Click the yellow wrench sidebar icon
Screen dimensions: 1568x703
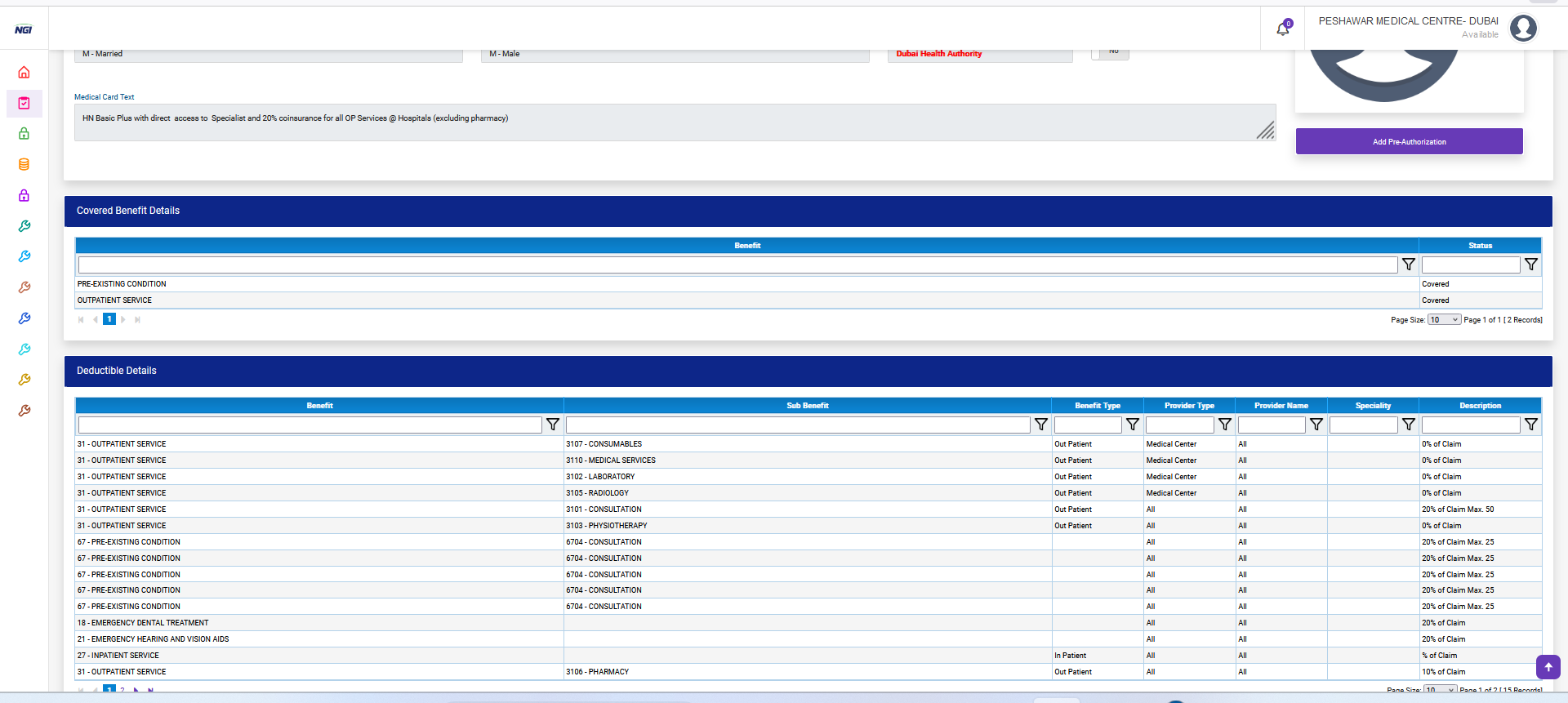pyautogui.click(x=24, y=380)
